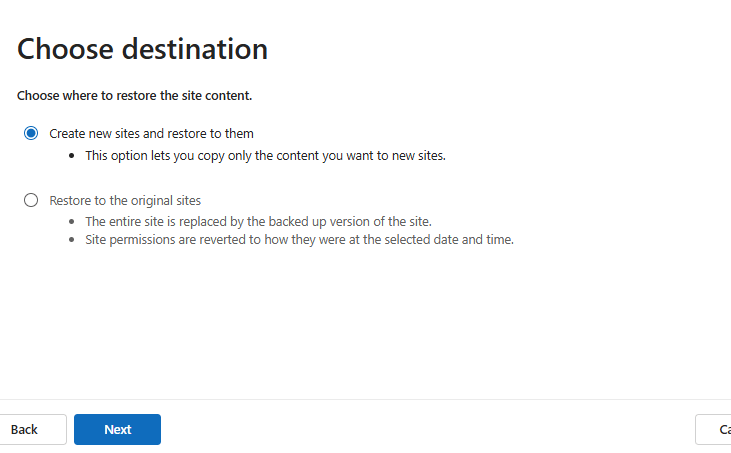Click the 'Restore to the original sites' label text

pos(125,200)
